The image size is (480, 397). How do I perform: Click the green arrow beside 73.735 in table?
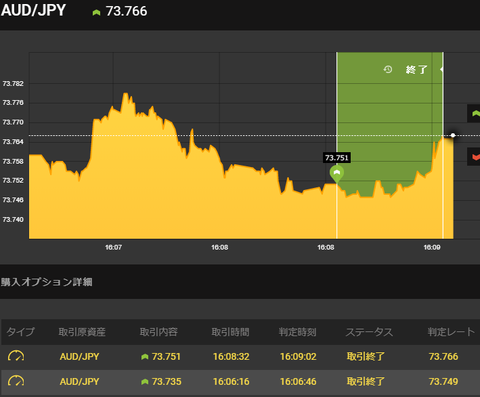pyautogui.click(x=144, y=382)
